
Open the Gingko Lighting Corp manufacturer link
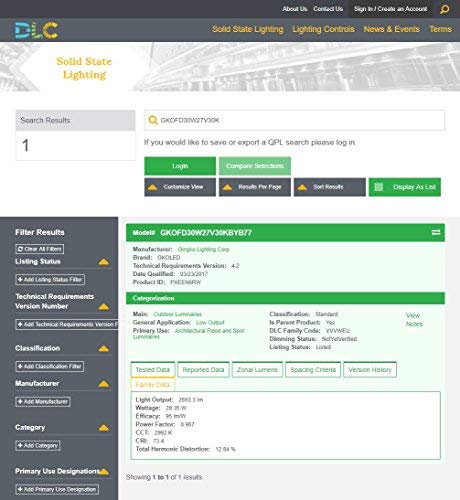(204, 249)
